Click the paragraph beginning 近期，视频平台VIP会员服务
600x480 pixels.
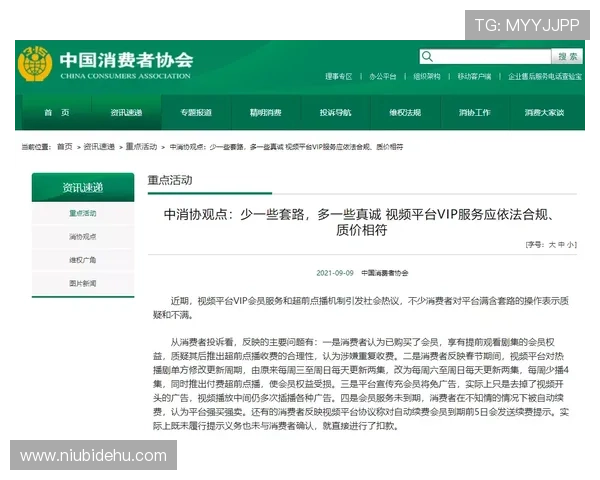pos(361,308)
